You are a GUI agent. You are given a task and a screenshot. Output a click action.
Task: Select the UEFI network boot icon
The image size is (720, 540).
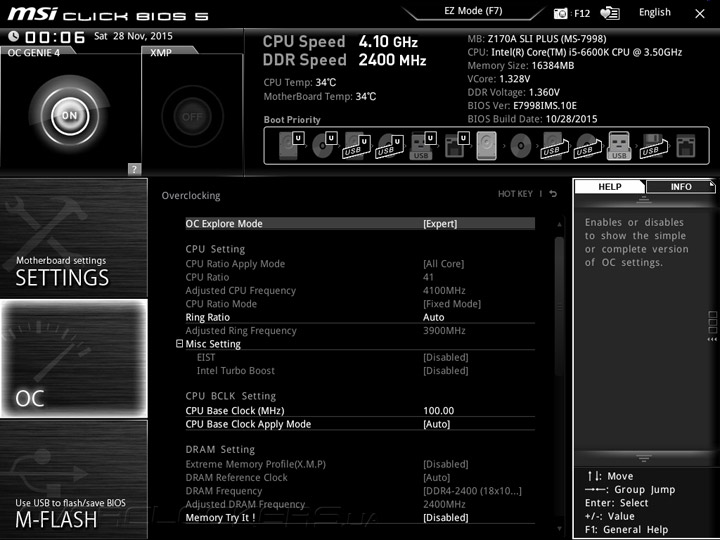[x=456, y=146]
